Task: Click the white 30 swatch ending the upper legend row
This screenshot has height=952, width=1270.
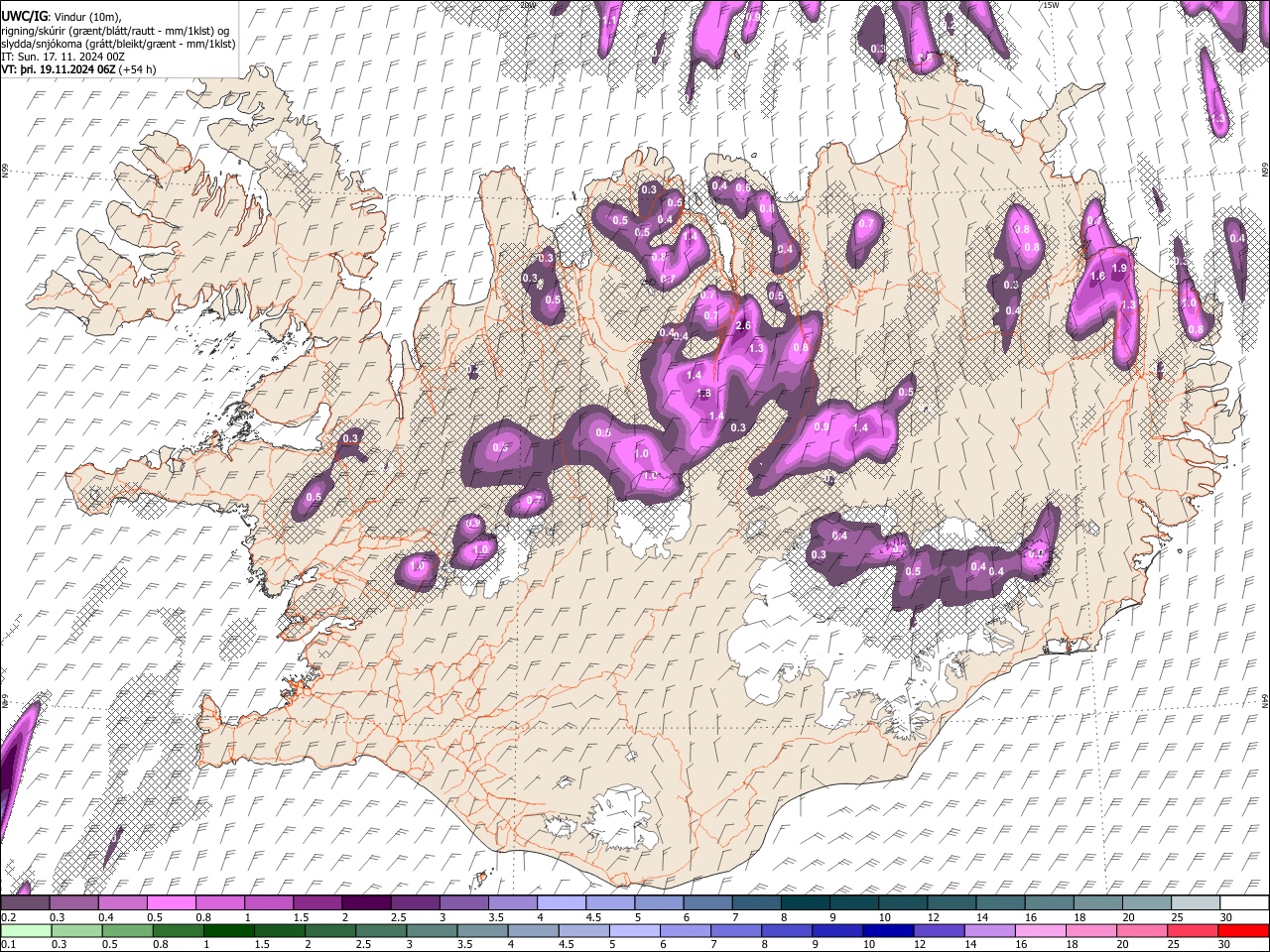Action: (x=1243, y=903)
